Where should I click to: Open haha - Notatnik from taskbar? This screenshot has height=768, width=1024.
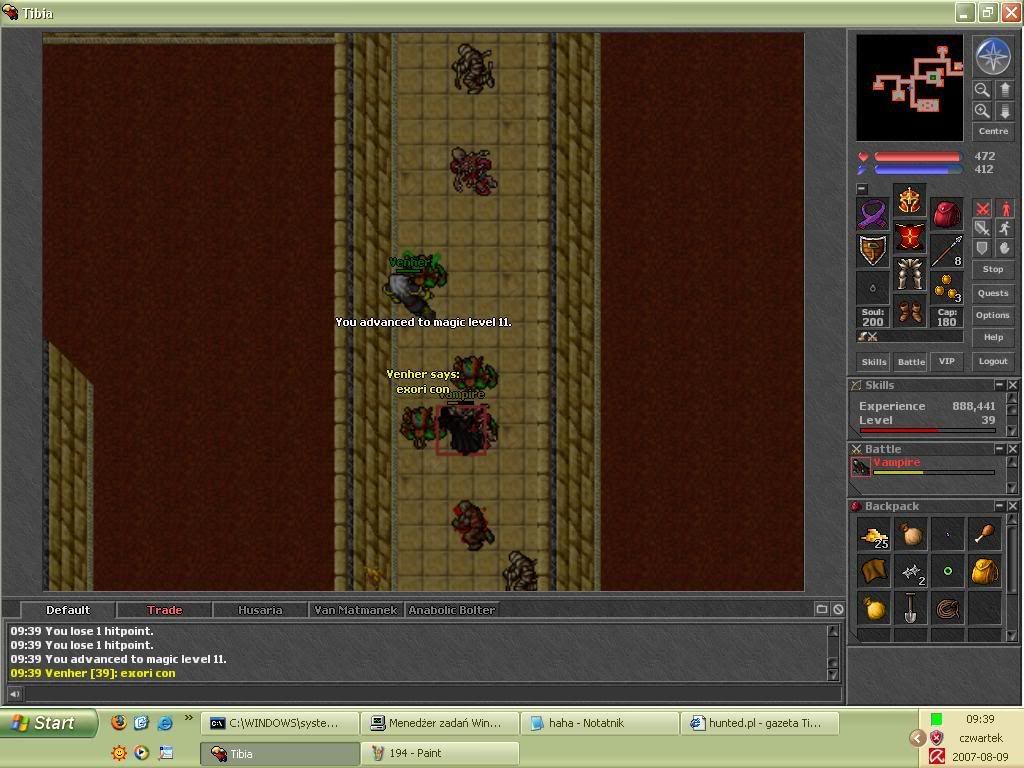tap(599, 723)
